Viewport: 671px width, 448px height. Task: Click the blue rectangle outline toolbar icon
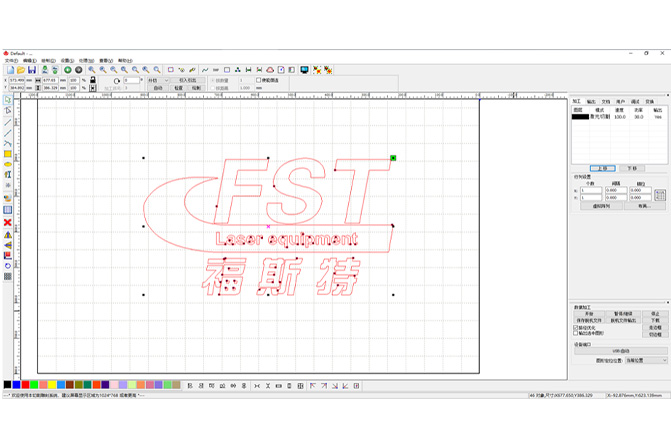click(x=227, y=70)
